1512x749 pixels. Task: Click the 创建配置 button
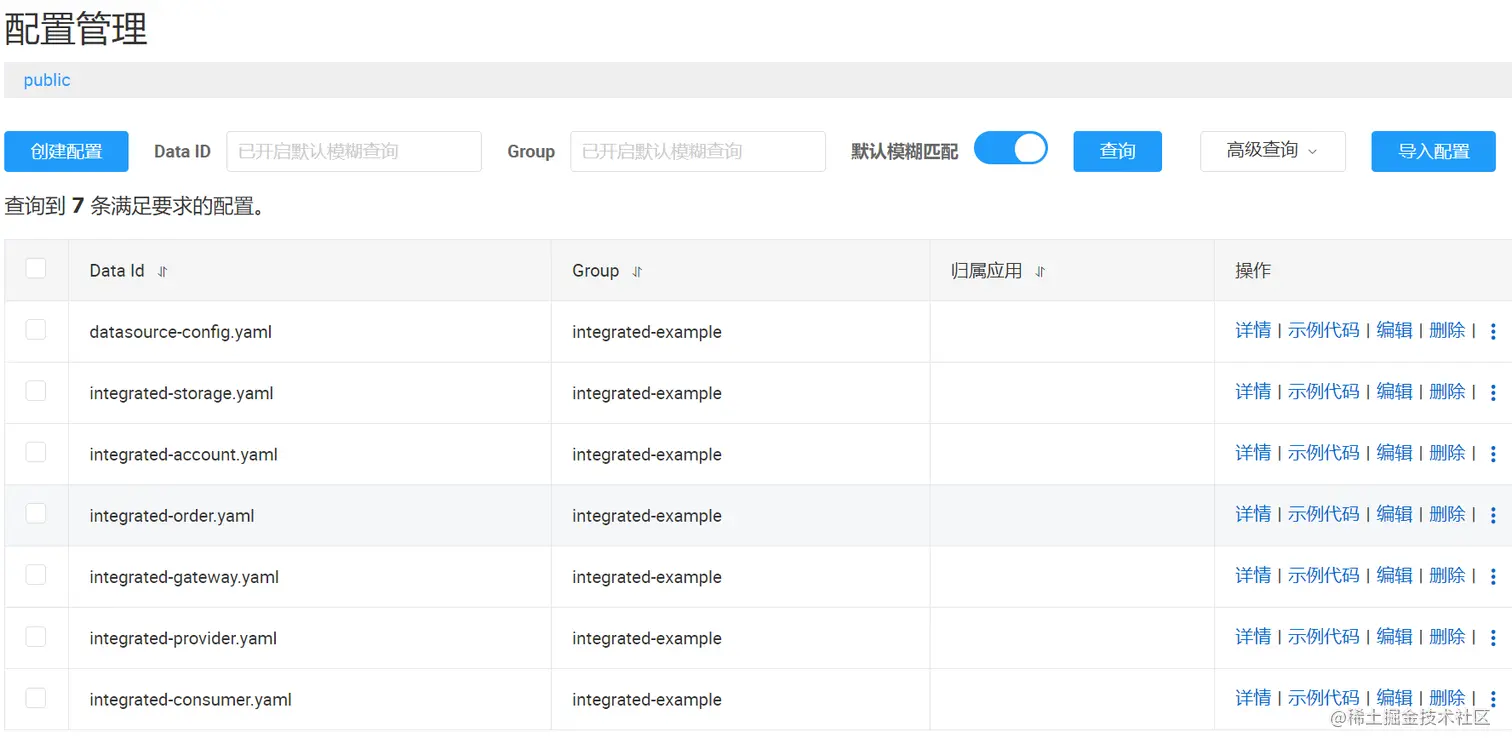(67, 151)
